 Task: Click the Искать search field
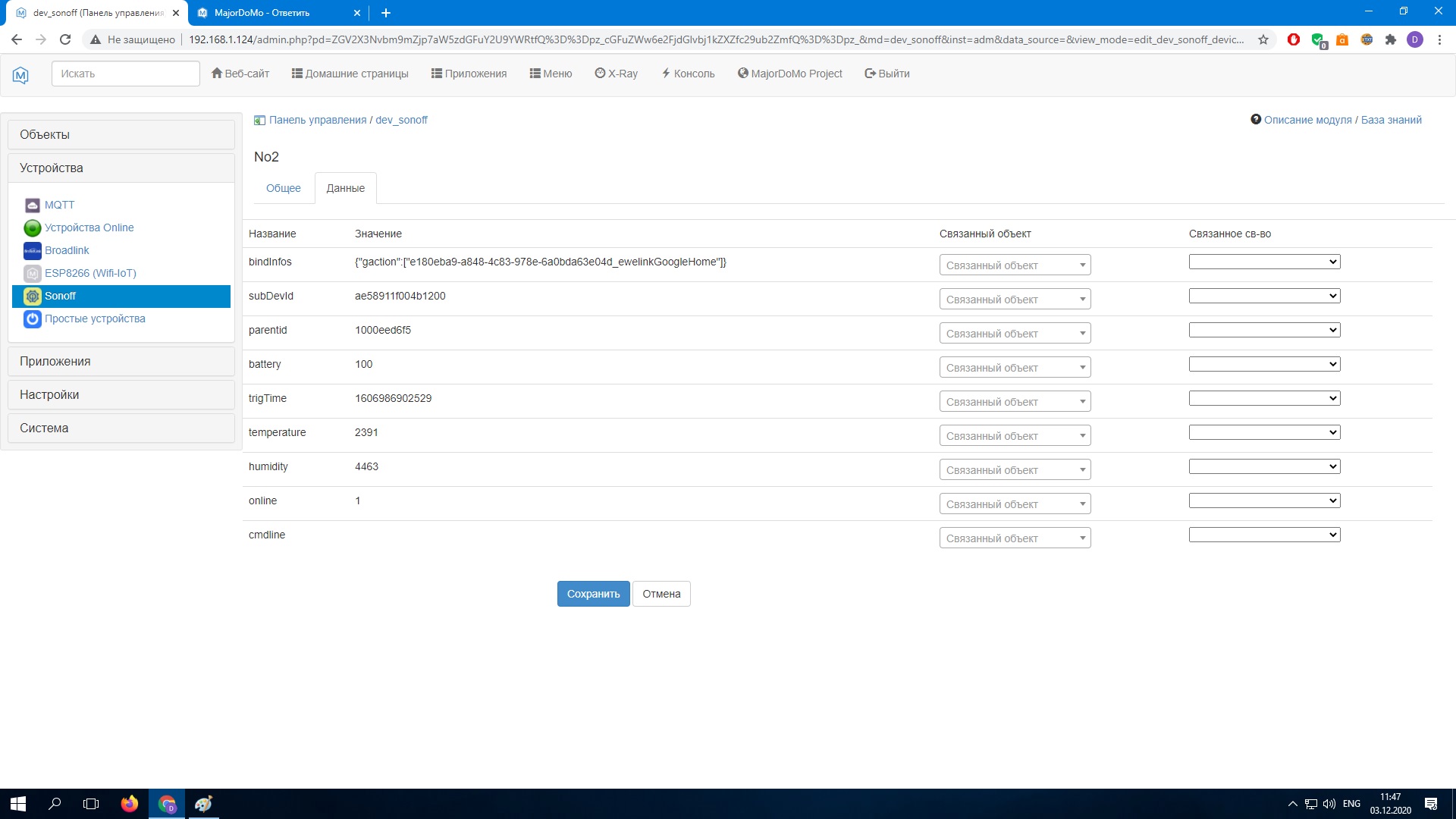point(125,74)
